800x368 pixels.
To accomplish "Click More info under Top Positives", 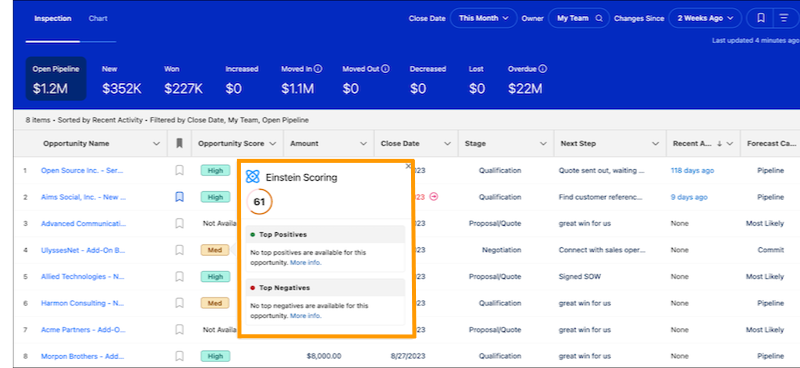I will click(306, 262).
